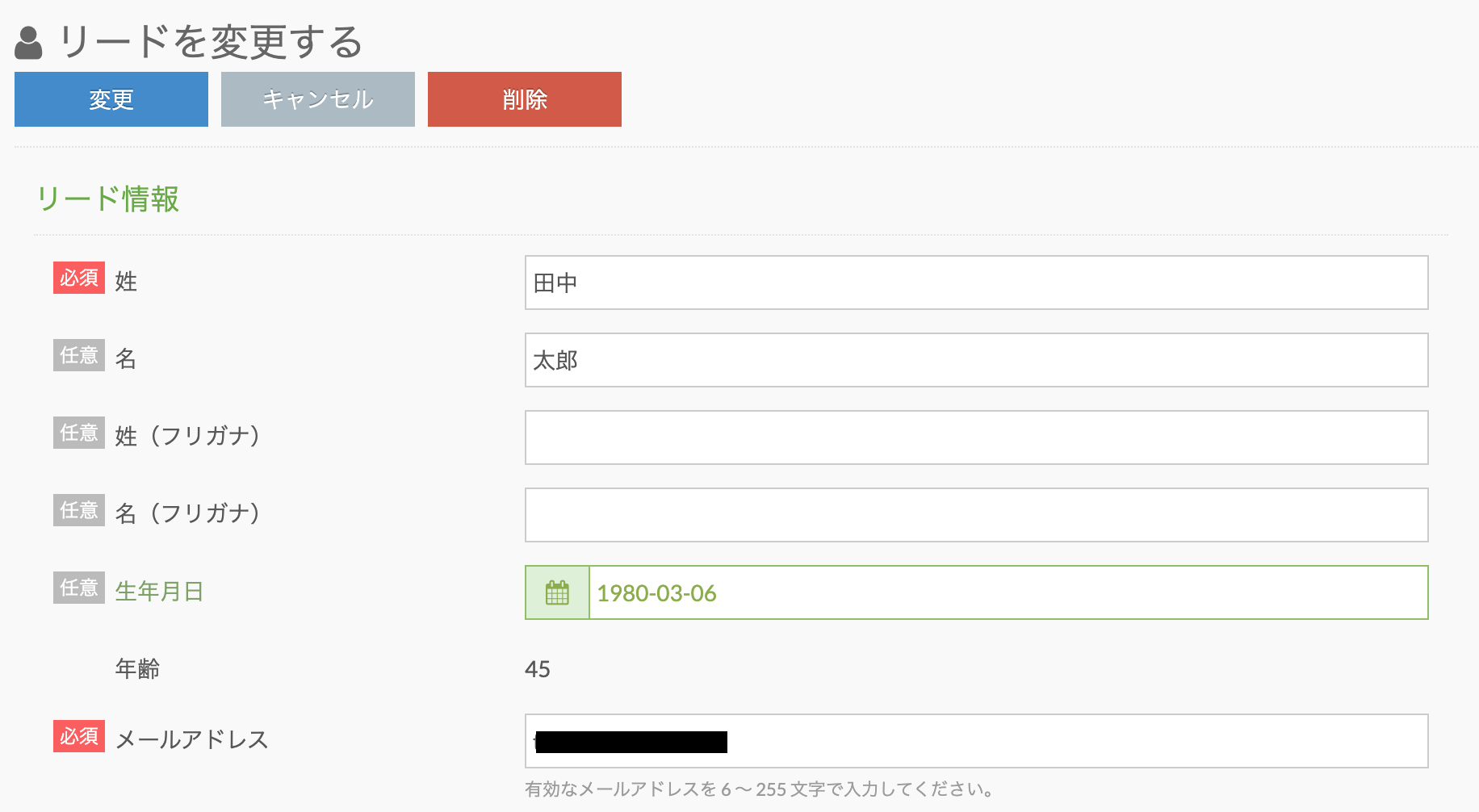
Task: Click the empty 姓（フリガナ） input field
Action: point(975,437)
